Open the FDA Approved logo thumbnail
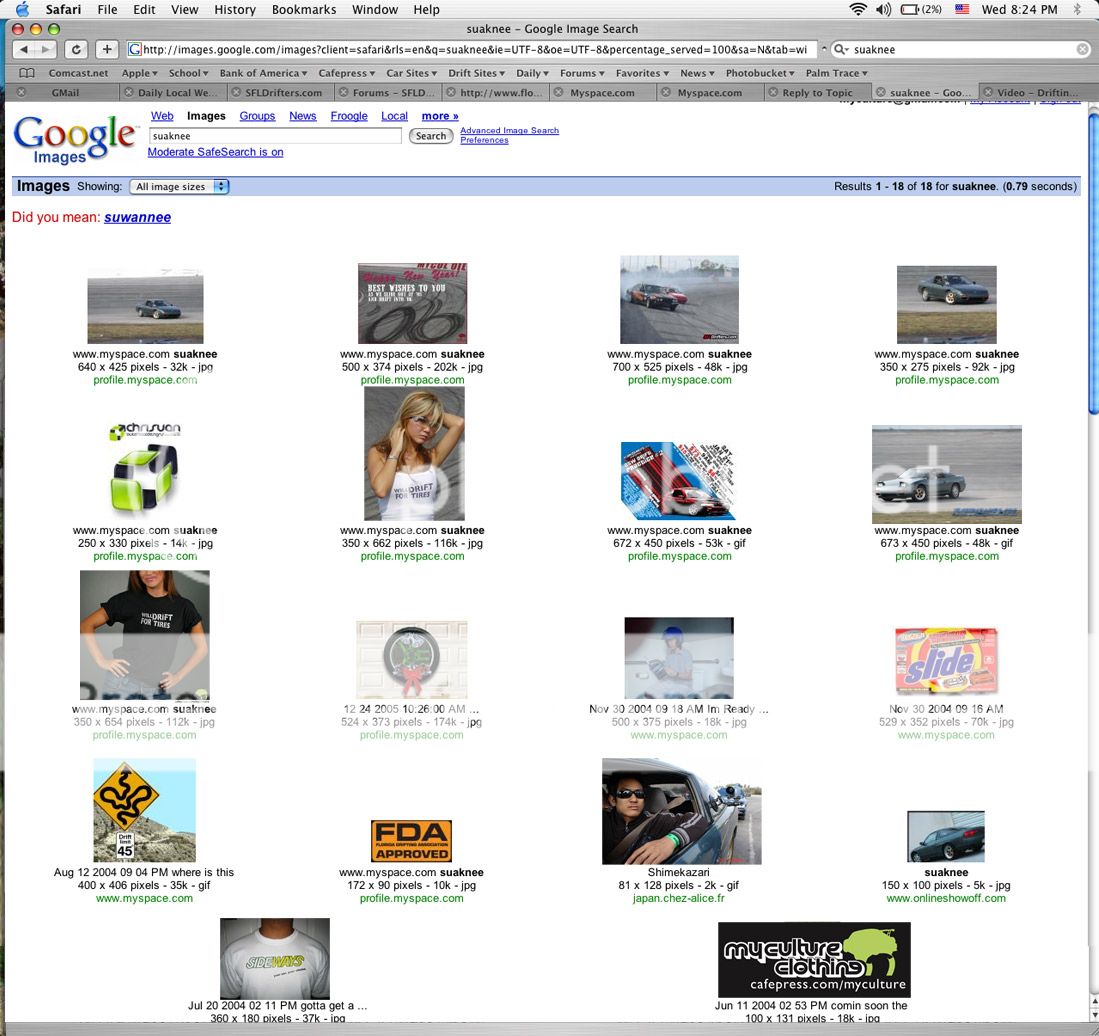Image resolution: width=1099 pixels, height=1036 pixels. 411,841
